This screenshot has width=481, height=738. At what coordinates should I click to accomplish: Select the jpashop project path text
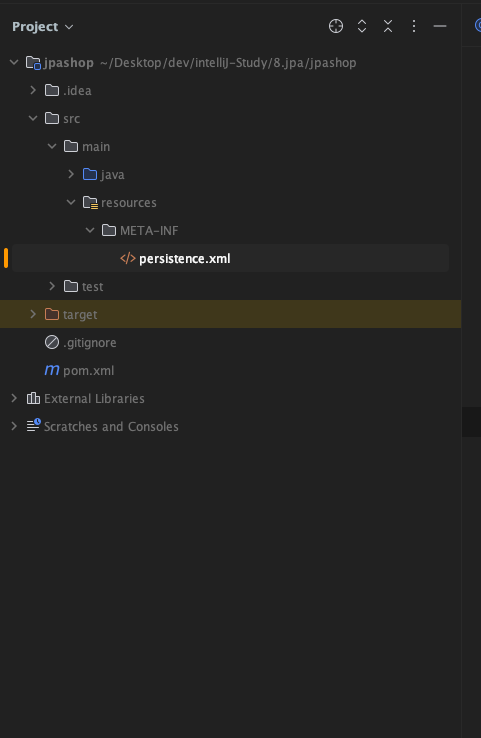coord(228,63)
